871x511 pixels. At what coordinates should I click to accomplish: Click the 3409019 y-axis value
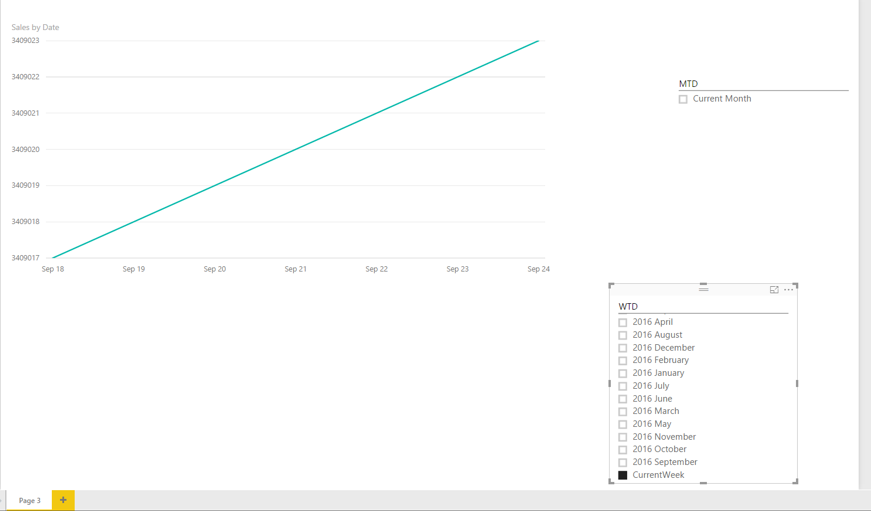click(26, 186)
